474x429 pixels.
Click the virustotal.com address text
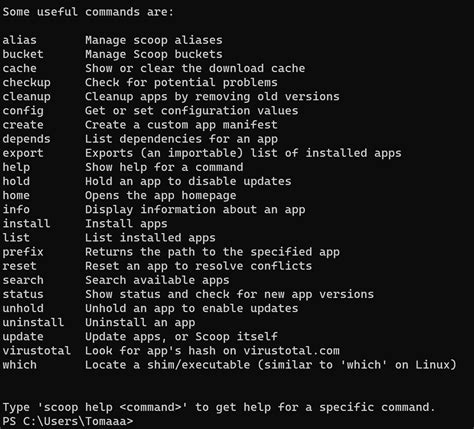pyautogui.click(x=291, y=351)
